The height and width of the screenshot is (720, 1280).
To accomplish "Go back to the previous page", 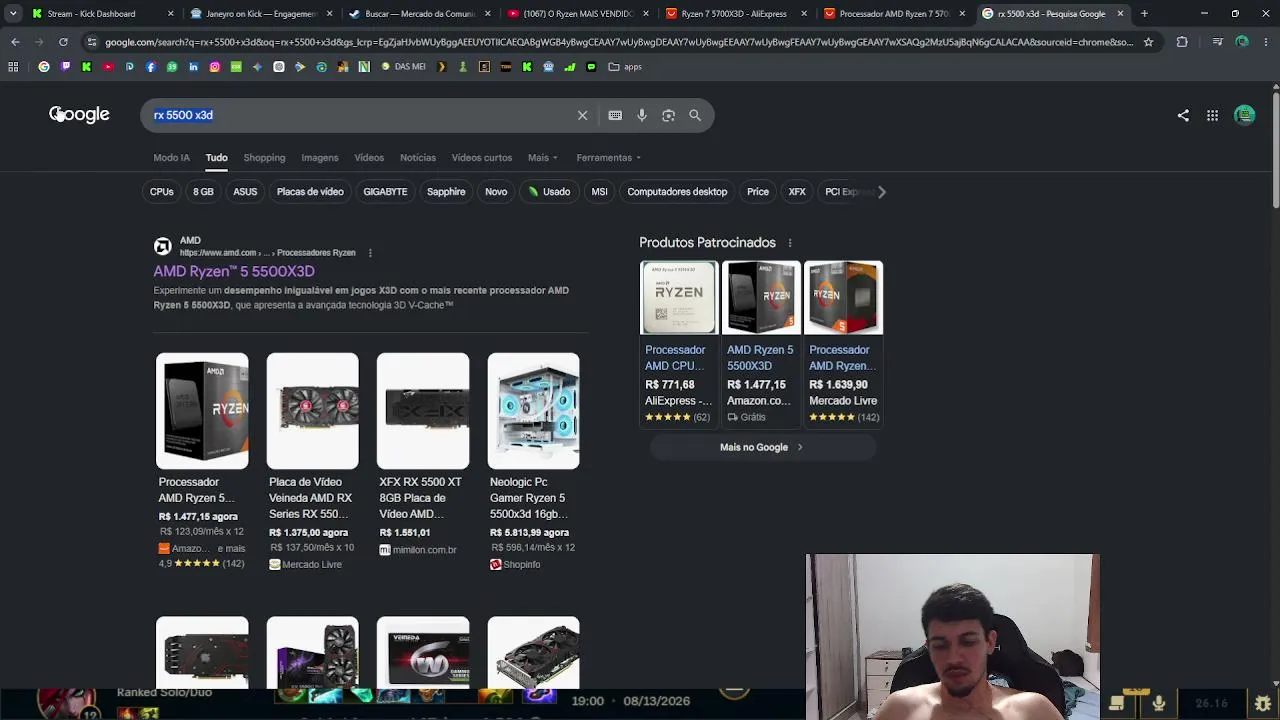I will click(15, 42).
